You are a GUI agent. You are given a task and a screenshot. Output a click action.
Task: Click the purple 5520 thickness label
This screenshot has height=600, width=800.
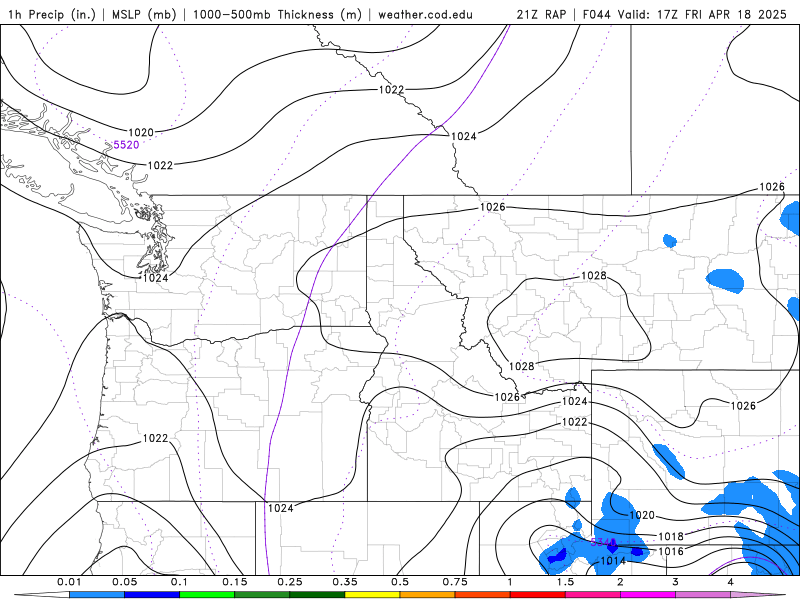point(126,145)
